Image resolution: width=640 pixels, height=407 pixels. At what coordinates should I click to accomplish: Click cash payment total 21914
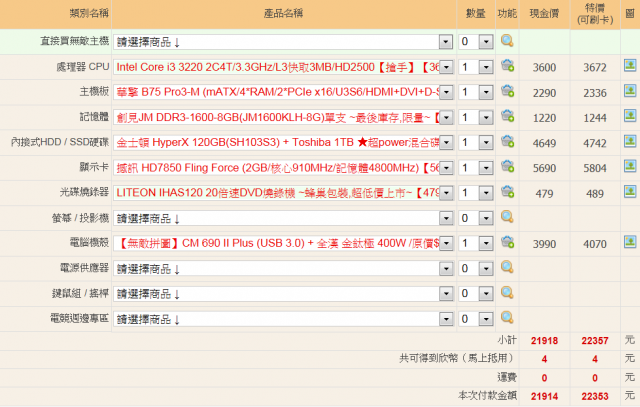544,396
